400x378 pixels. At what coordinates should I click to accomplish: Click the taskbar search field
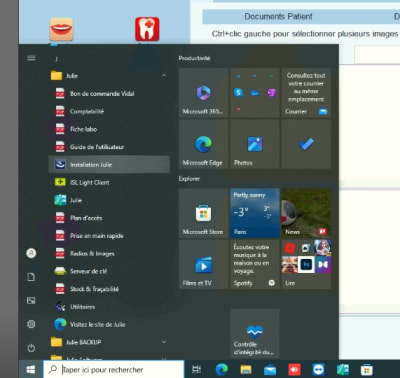tap(114, 369)
